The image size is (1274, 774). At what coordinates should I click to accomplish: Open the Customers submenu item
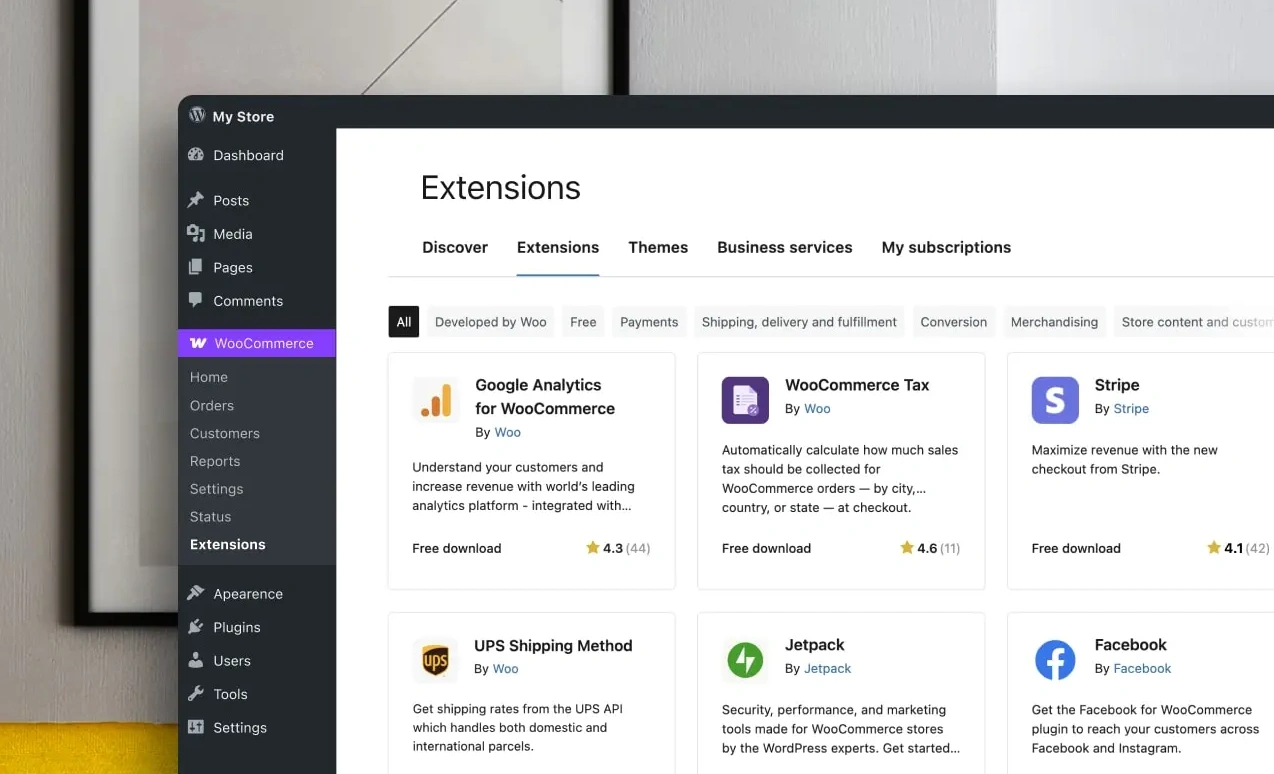pos(225,433)
